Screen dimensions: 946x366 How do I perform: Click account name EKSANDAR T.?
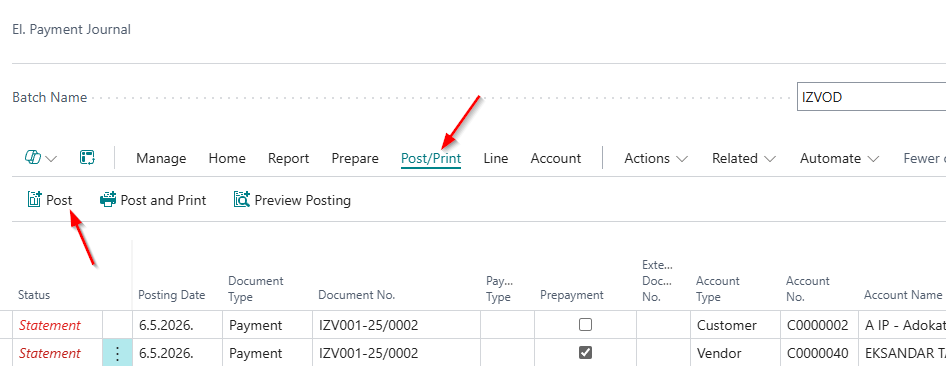click(905, 353)
